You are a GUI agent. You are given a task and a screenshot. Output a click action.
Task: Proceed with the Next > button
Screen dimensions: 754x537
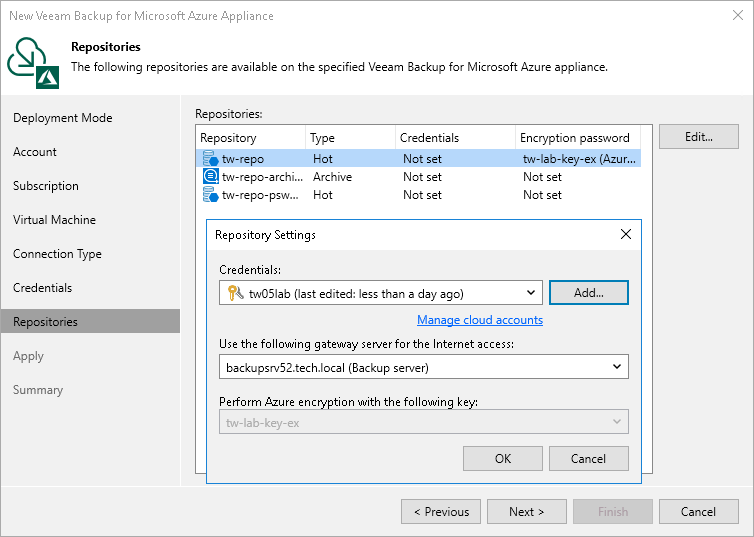(x=527, y=511)
